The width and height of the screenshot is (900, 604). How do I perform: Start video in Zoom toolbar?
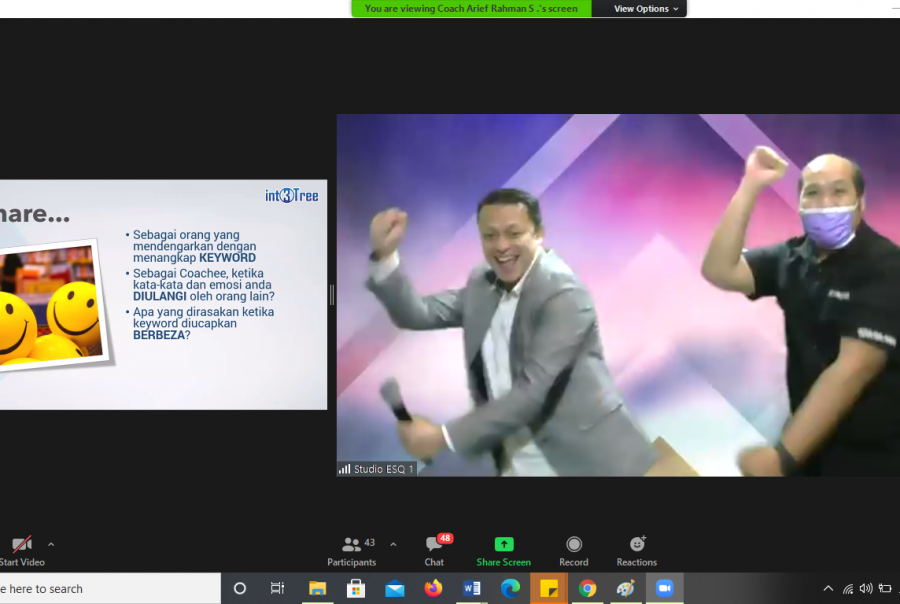pyautogui.click(x=21, y=548)
